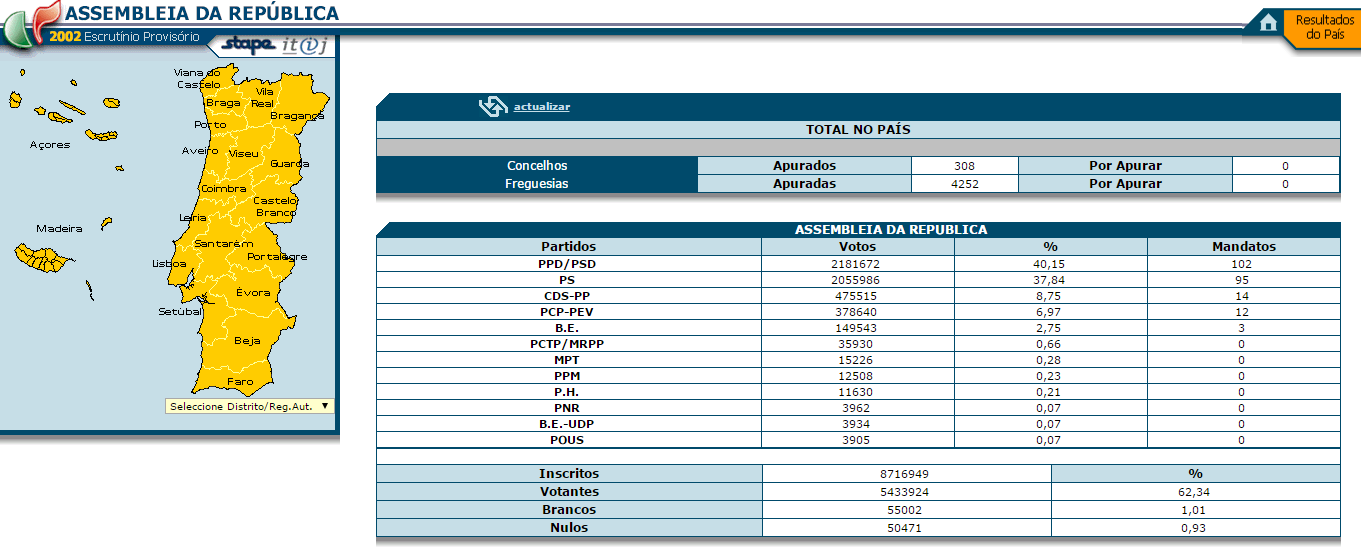Screen dimensions: 1361x557
Task: Select Leiria district on map
Action: 193,217
